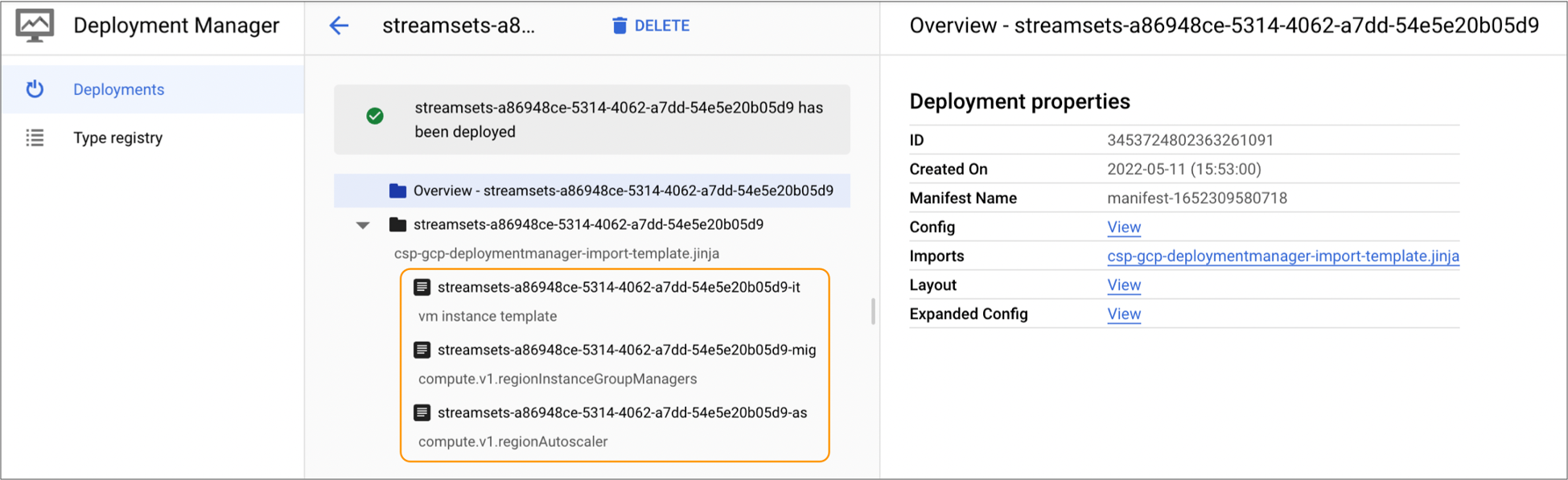Collapse the streamsets deployment tree node
Viewport: 1568px width, 480px height.
coord(363,225)
